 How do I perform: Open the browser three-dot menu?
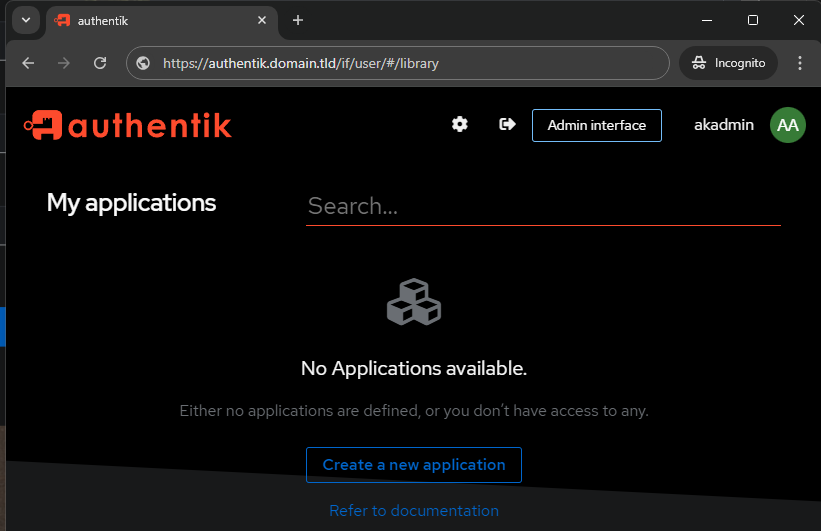[x=800, y=63]
